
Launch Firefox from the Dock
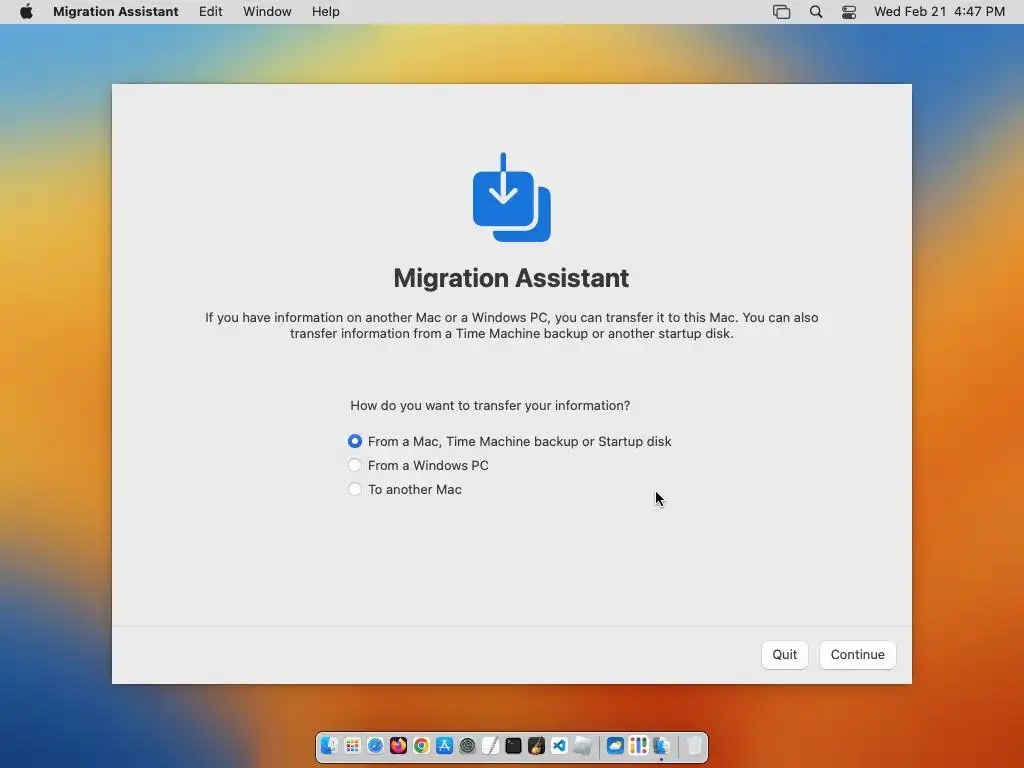[398, 746]
